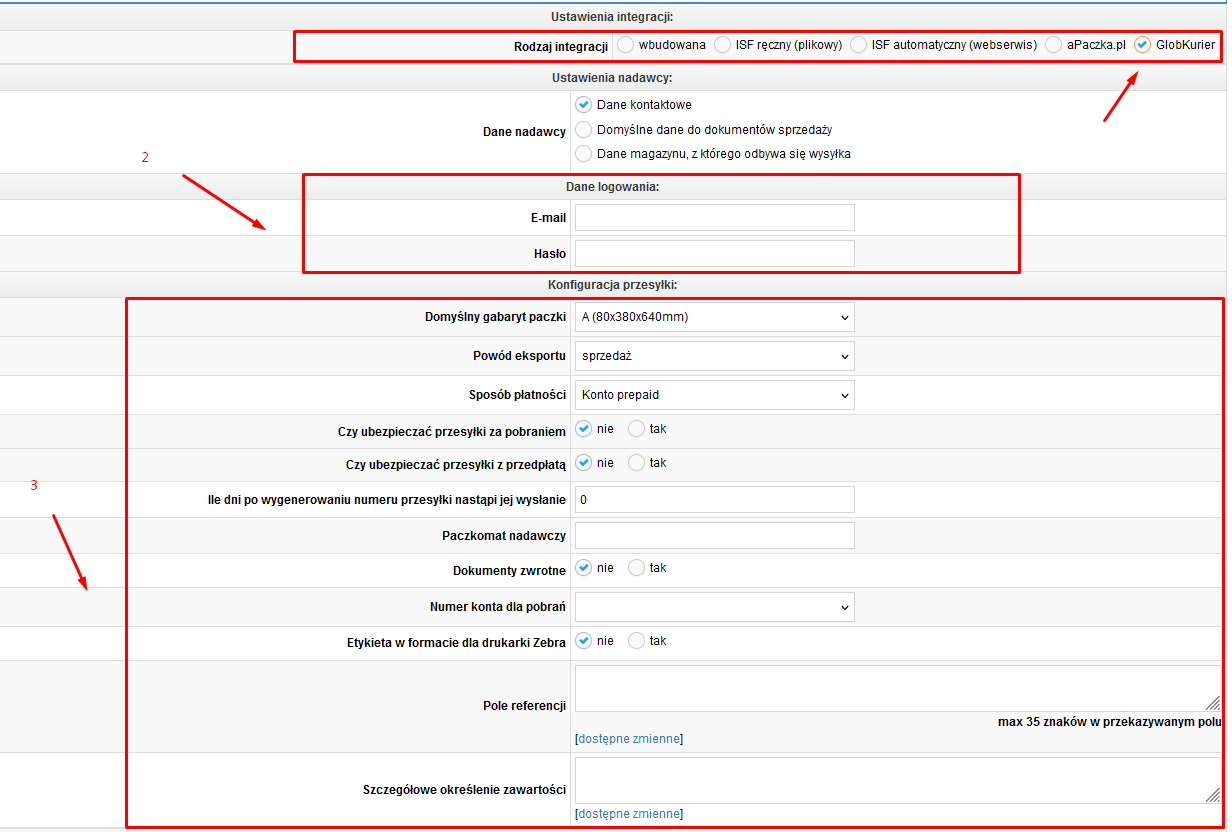The height and width of the screenshot is (832, 1232).
Task: Set Zebra printer label format to tak
Action: [637, 641]
